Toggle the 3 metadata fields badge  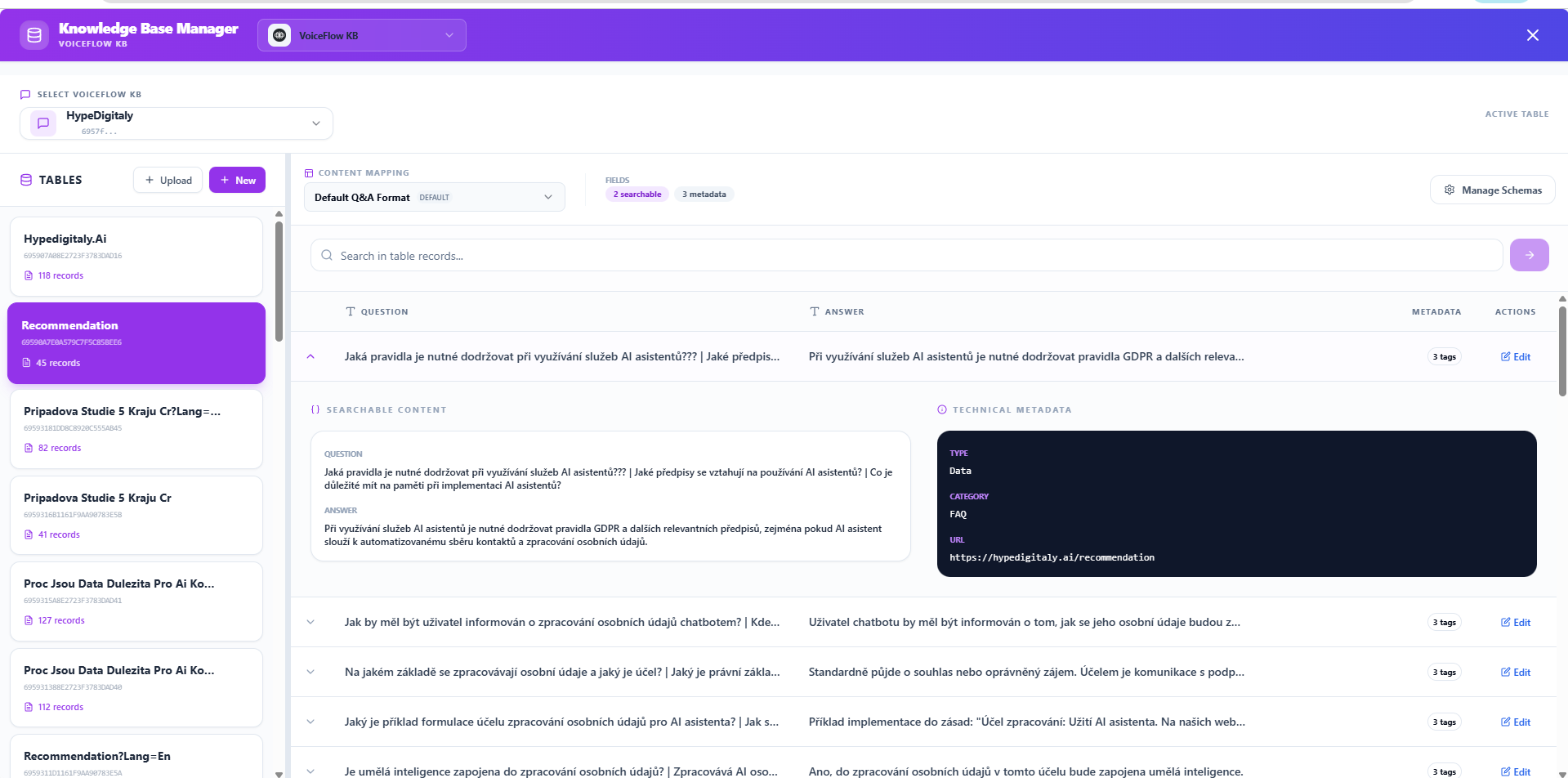tap(704, 194)
